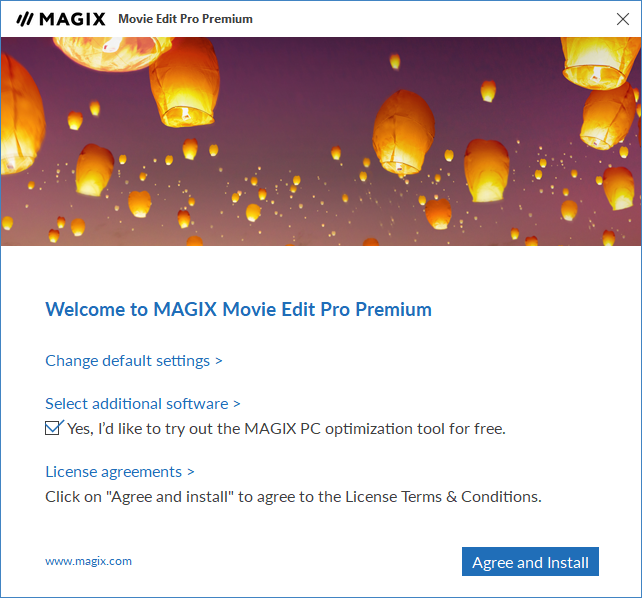Expand the arrow beside Select additional software
The image size is (642, 598).
pyautogui.click(x=237, y=404)
